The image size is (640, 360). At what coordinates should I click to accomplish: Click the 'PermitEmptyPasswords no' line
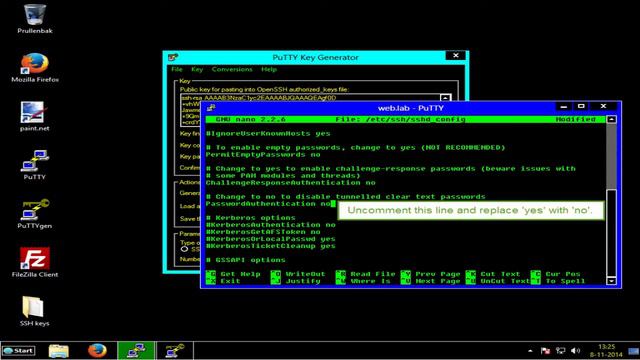[263, 155]
